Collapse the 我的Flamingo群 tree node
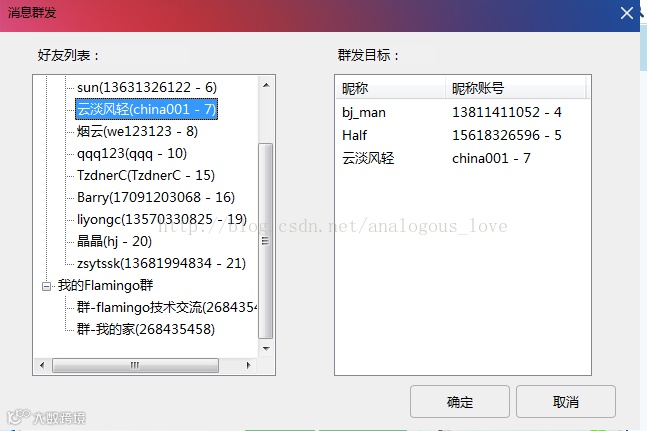Viewport: 647px width, 431px height. pyautogui.click(x=47, y=286)
